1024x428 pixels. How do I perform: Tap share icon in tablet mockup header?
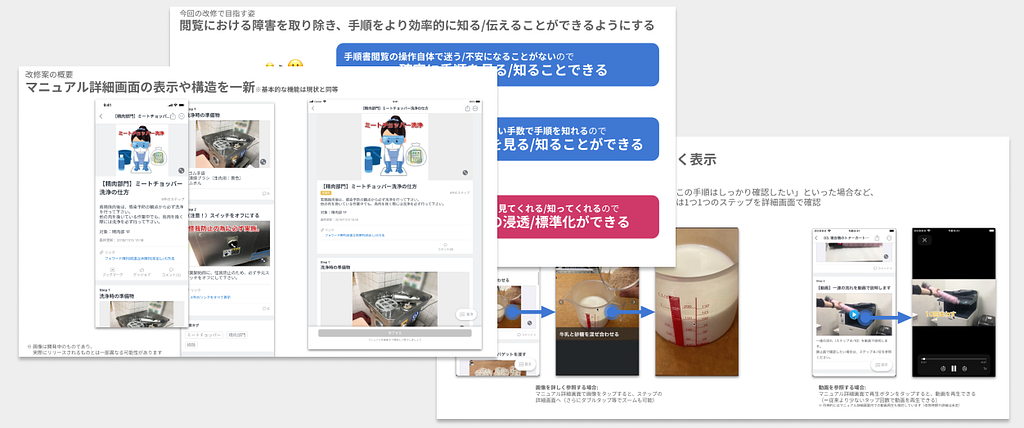click(467, 108)
